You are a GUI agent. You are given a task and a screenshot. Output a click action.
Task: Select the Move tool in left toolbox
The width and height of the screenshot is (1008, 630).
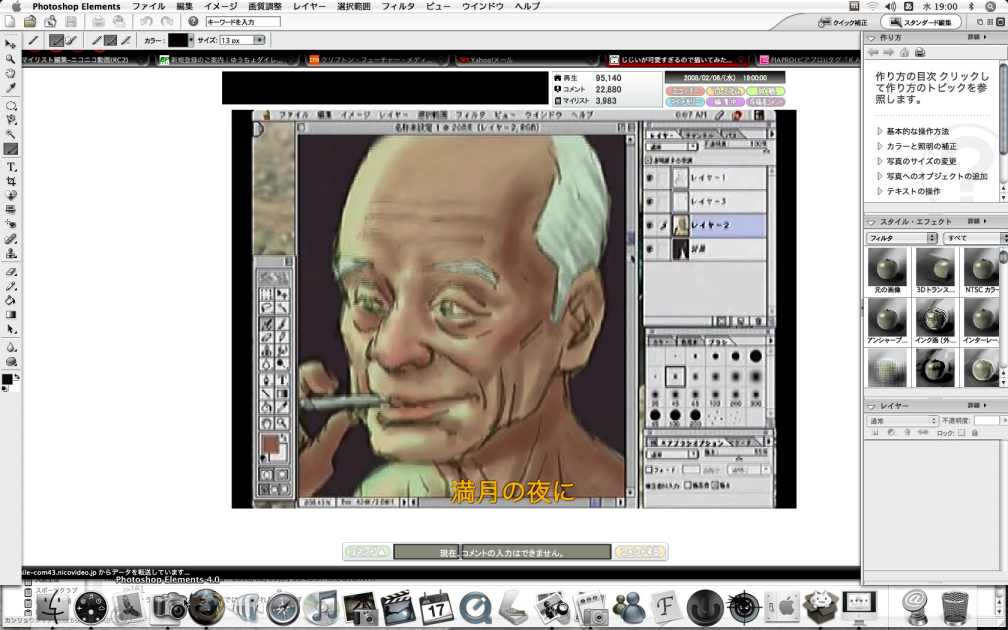coord(10,44)
